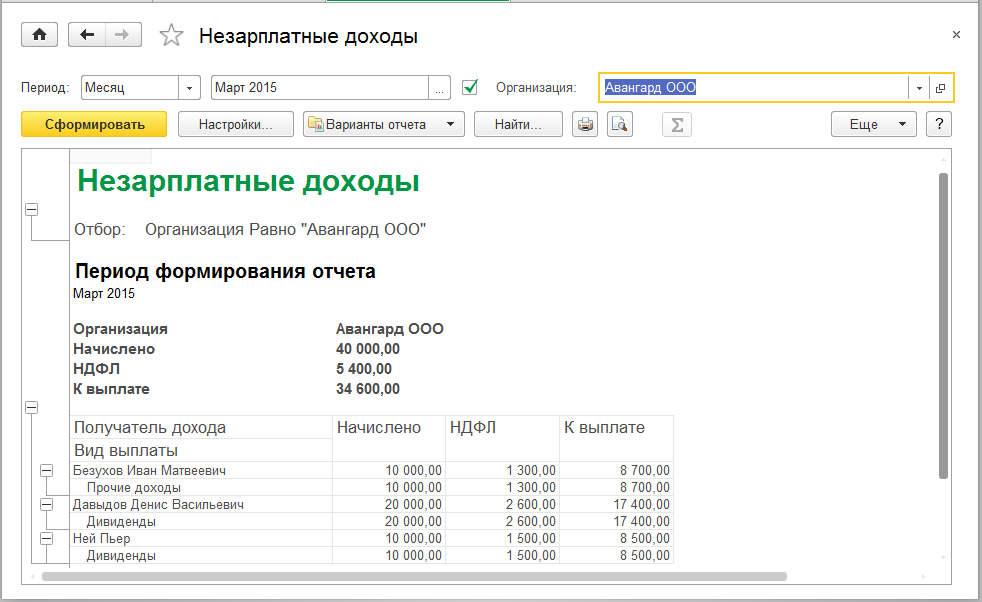The image size is (982, 602).
Task: Open help with question mark button
Action: click(938, 124)
